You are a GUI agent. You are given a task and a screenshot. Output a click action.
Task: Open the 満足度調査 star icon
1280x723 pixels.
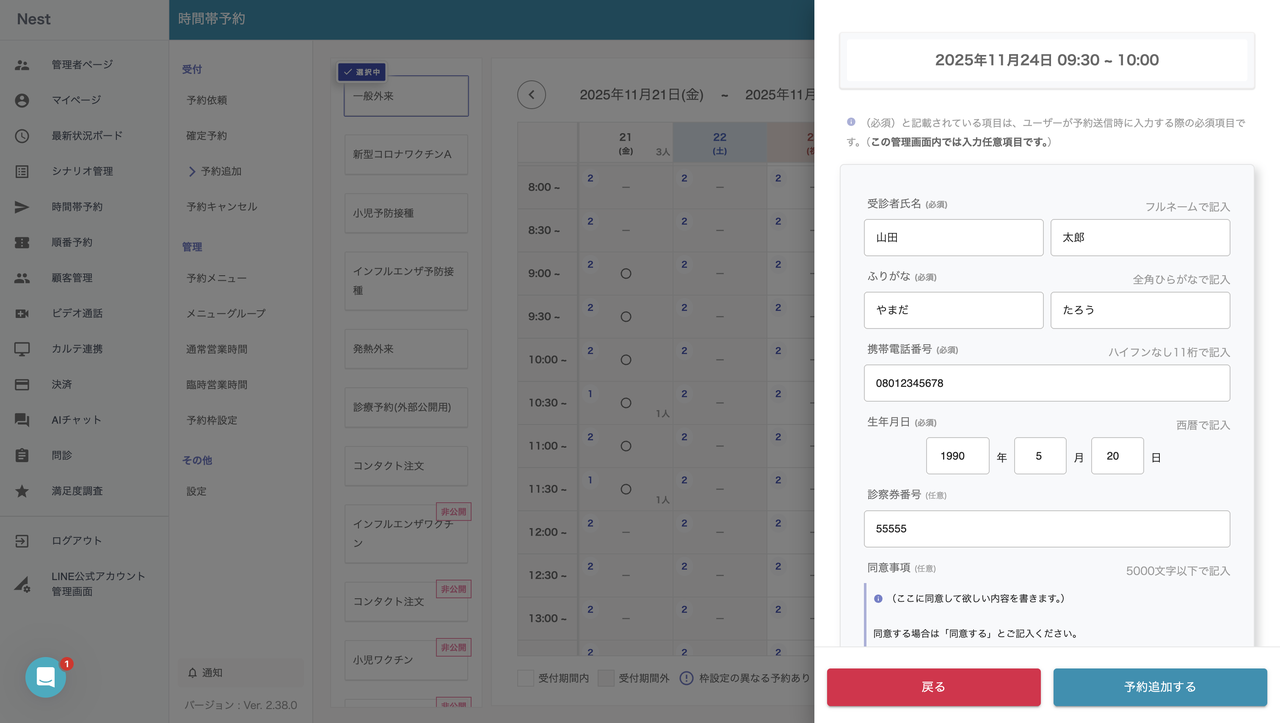[x=22, y=491]
